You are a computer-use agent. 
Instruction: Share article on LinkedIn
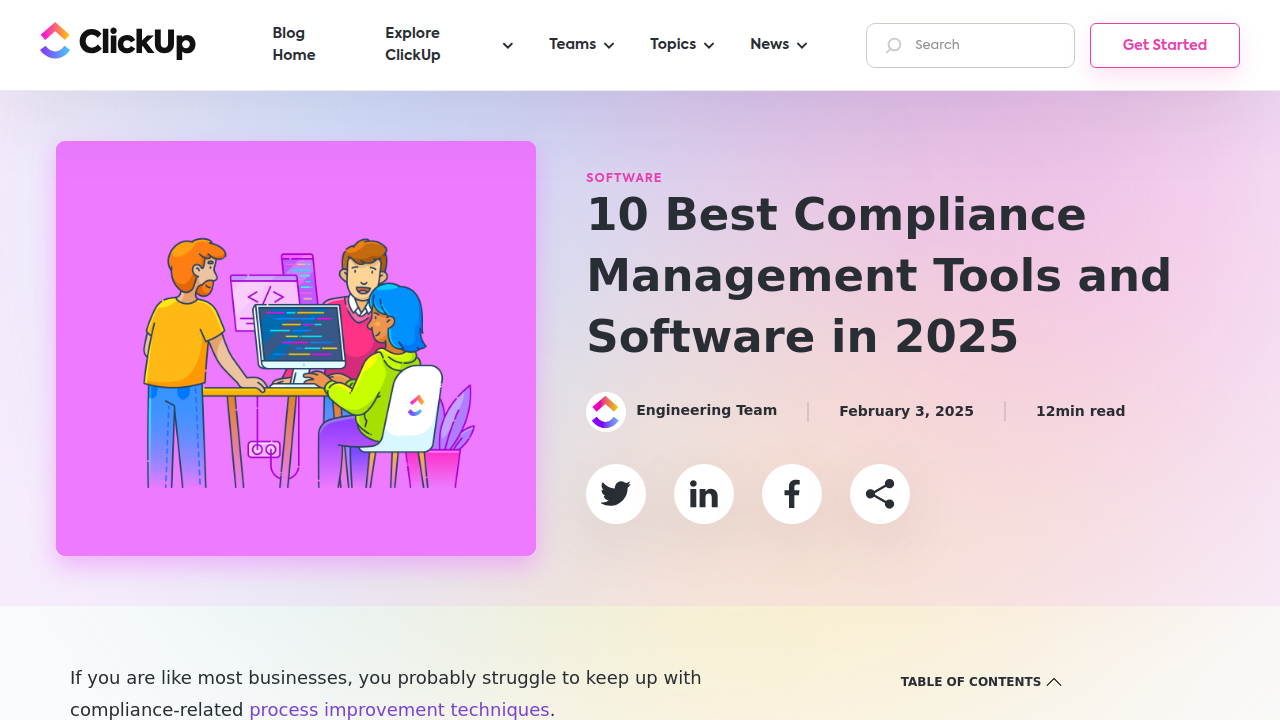coord(704,494)
